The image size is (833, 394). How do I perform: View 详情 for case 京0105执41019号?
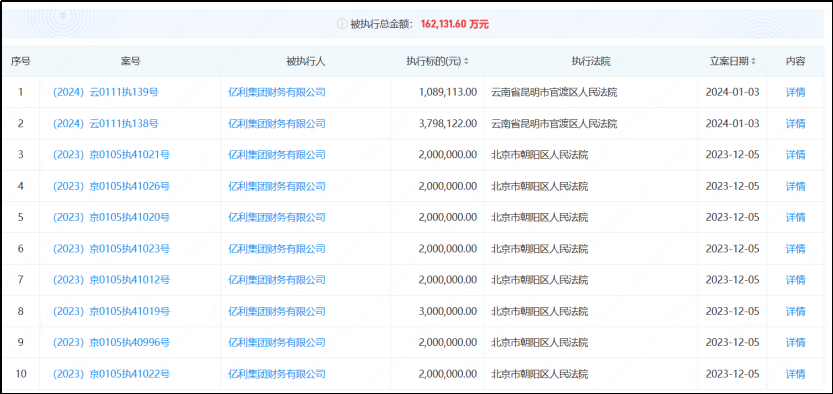(x=795, y=311)
